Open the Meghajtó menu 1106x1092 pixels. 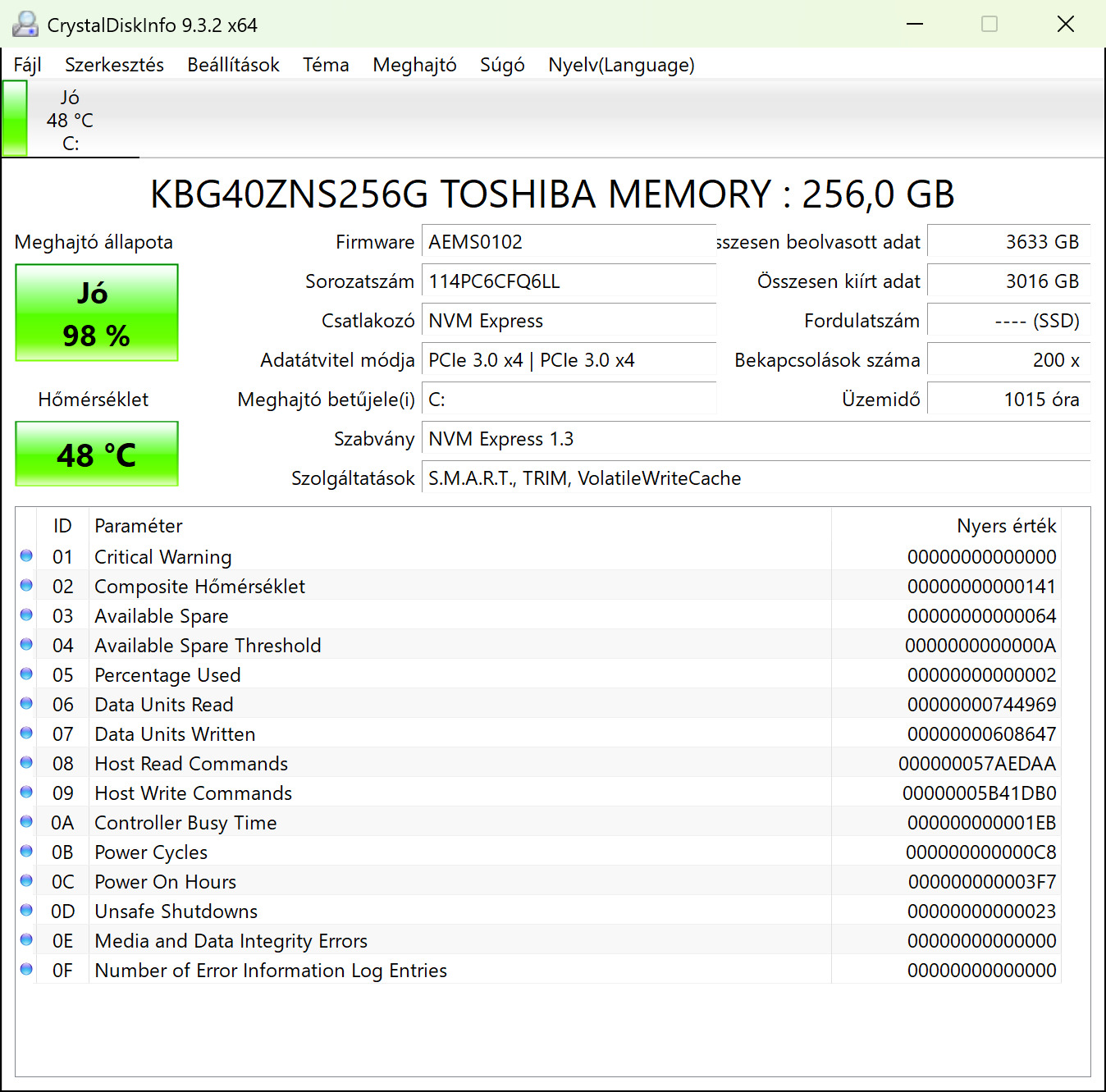(414, 65)
